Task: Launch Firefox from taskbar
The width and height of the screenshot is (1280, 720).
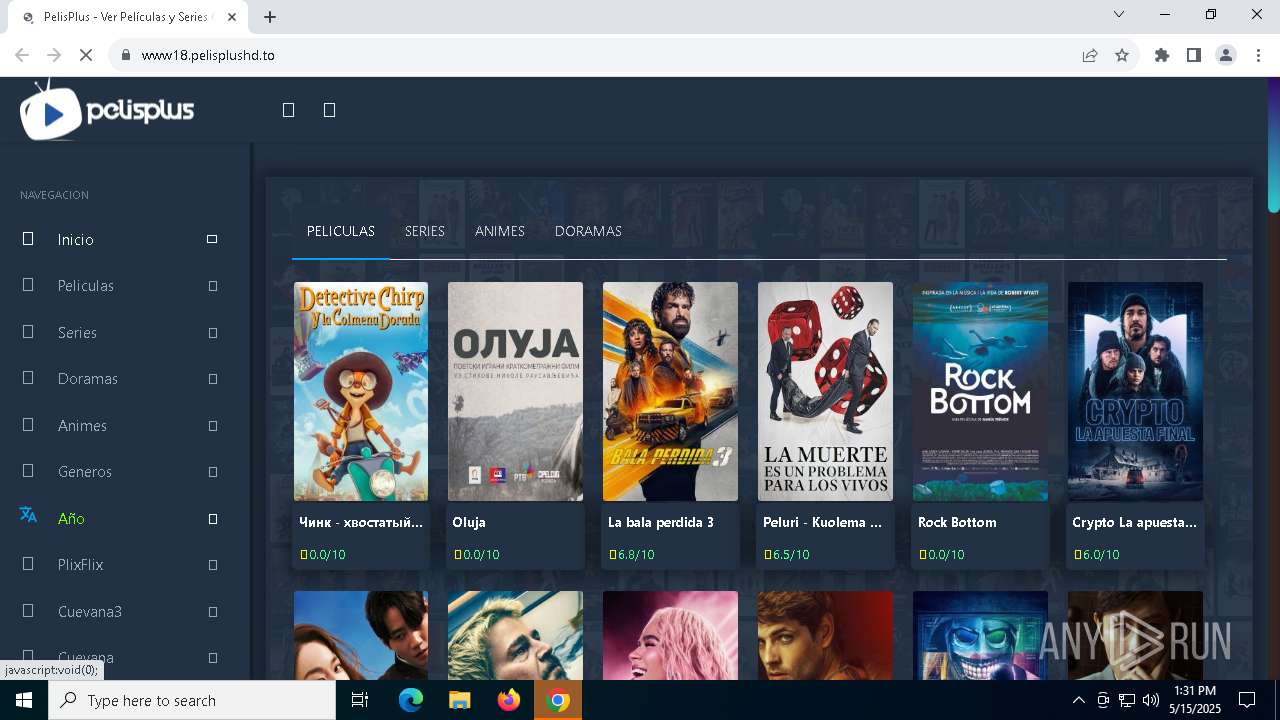Action: (x=509, y=700)
